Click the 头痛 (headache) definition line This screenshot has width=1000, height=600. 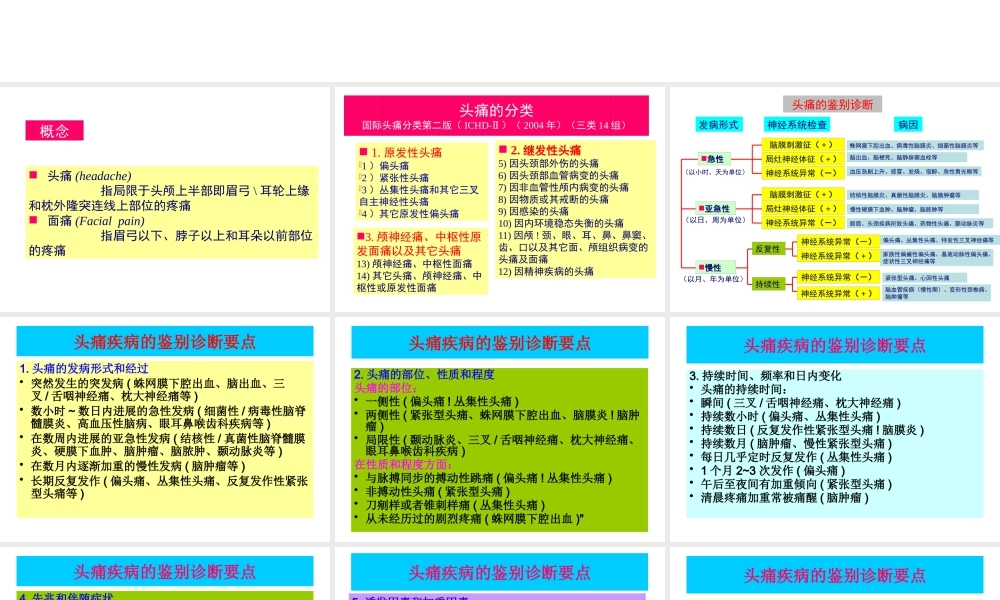89,176
